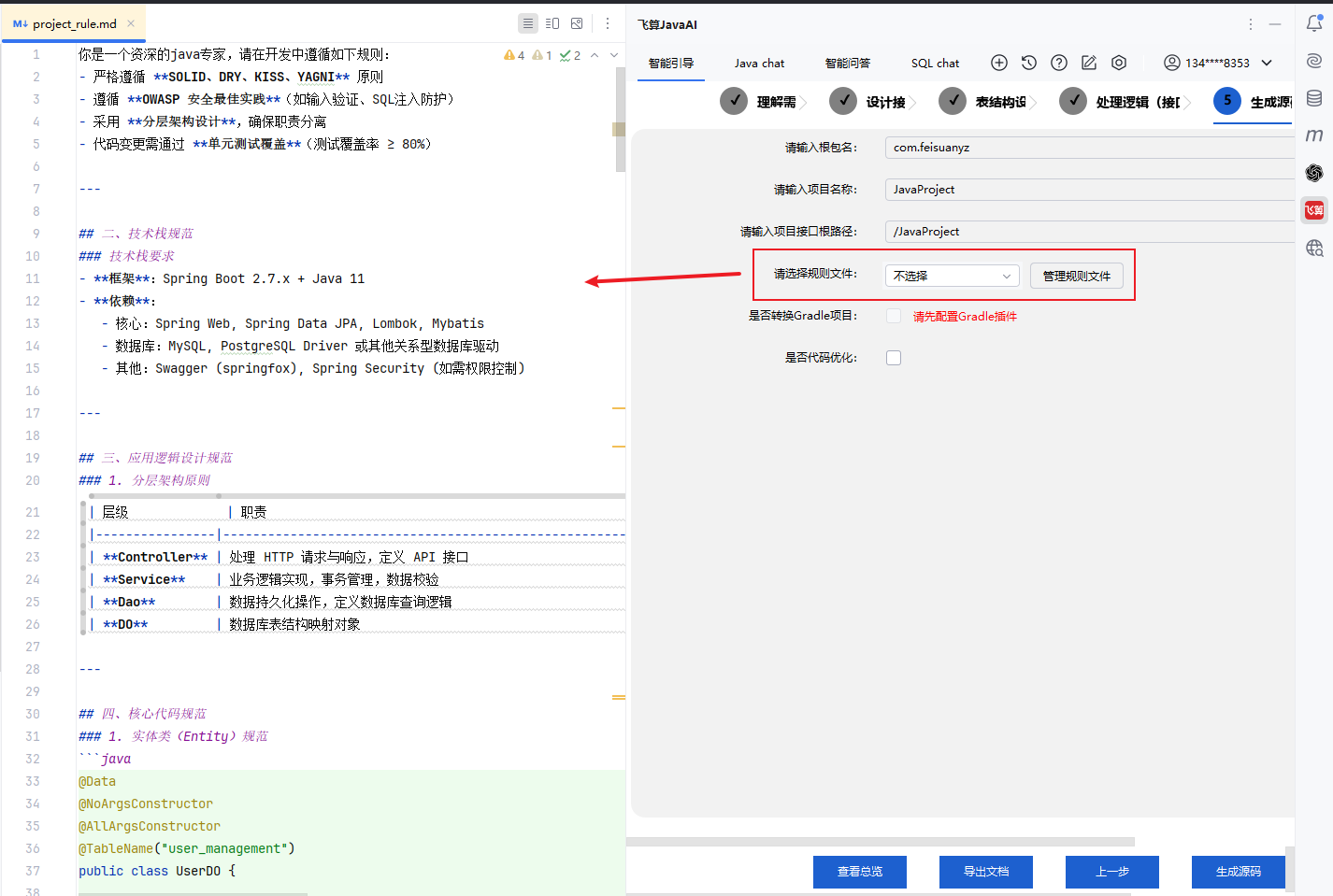
Task: Open the red 飞算 sidebar icon
Action: pyautogui.click(x=1314, y=210)
